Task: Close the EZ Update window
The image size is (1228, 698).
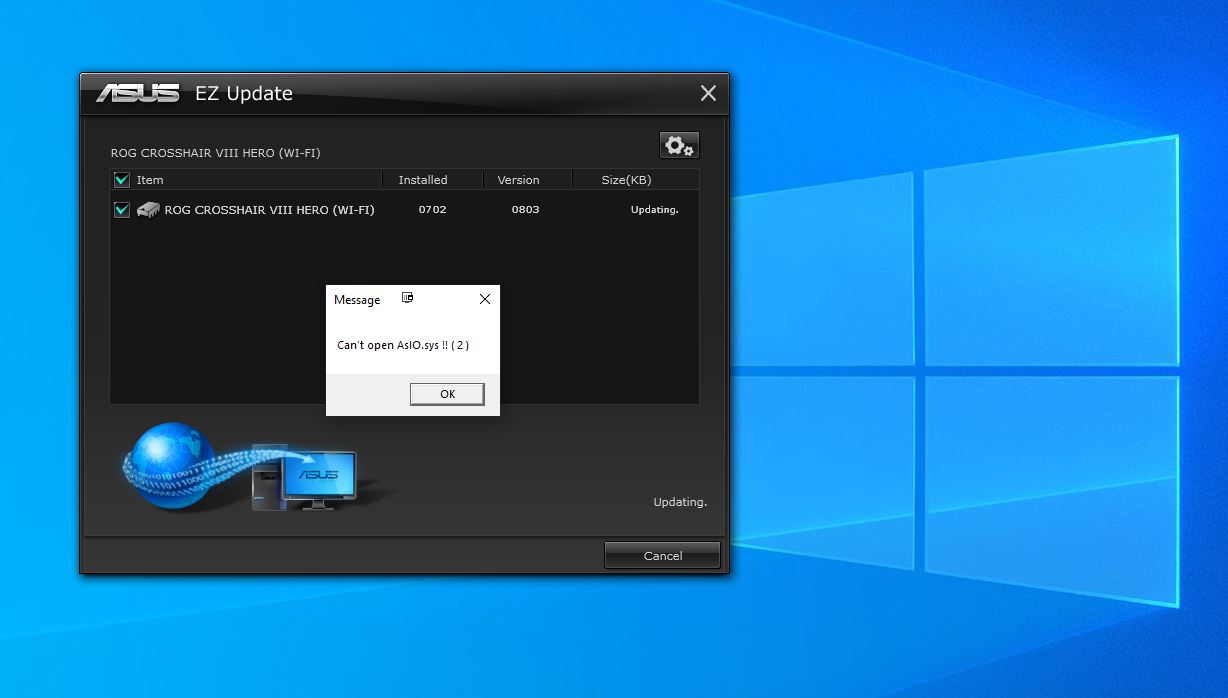Action: (708, 93)
